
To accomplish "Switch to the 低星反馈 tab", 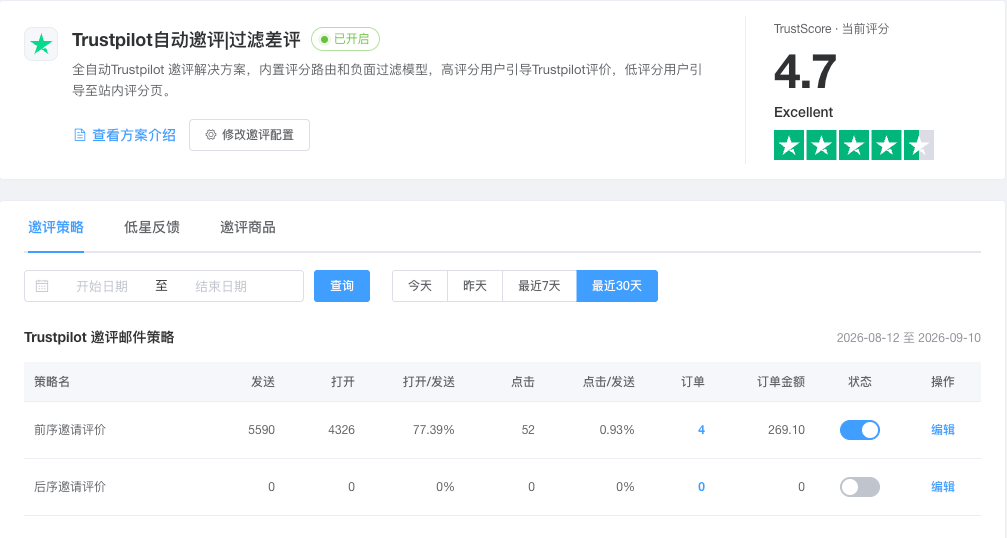I will coord(152,227).
